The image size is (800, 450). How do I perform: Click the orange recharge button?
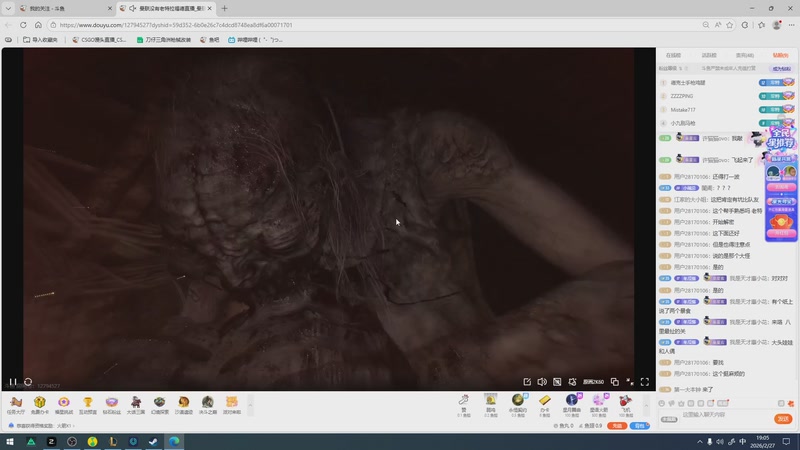[x=617, y=426]
